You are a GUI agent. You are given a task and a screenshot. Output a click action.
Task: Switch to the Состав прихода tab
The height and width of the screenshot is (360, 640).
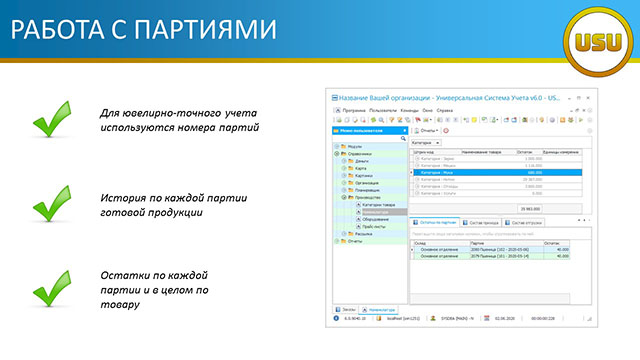tap(480, 223)
